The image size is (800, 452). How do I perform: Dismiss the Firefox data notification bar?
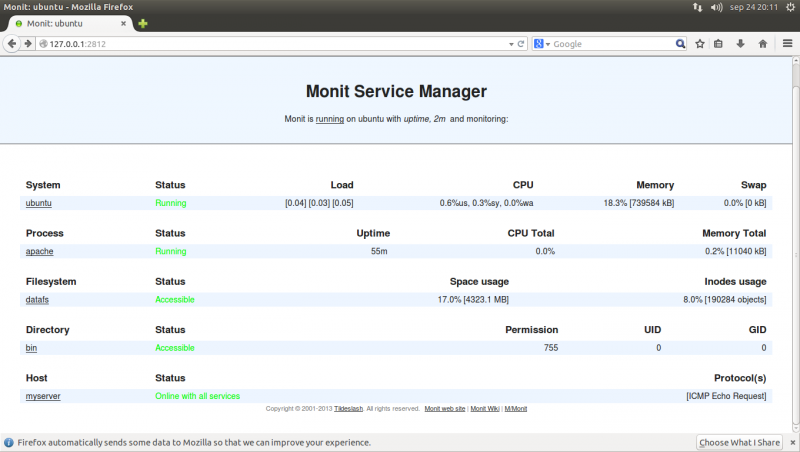click(791, 442)
